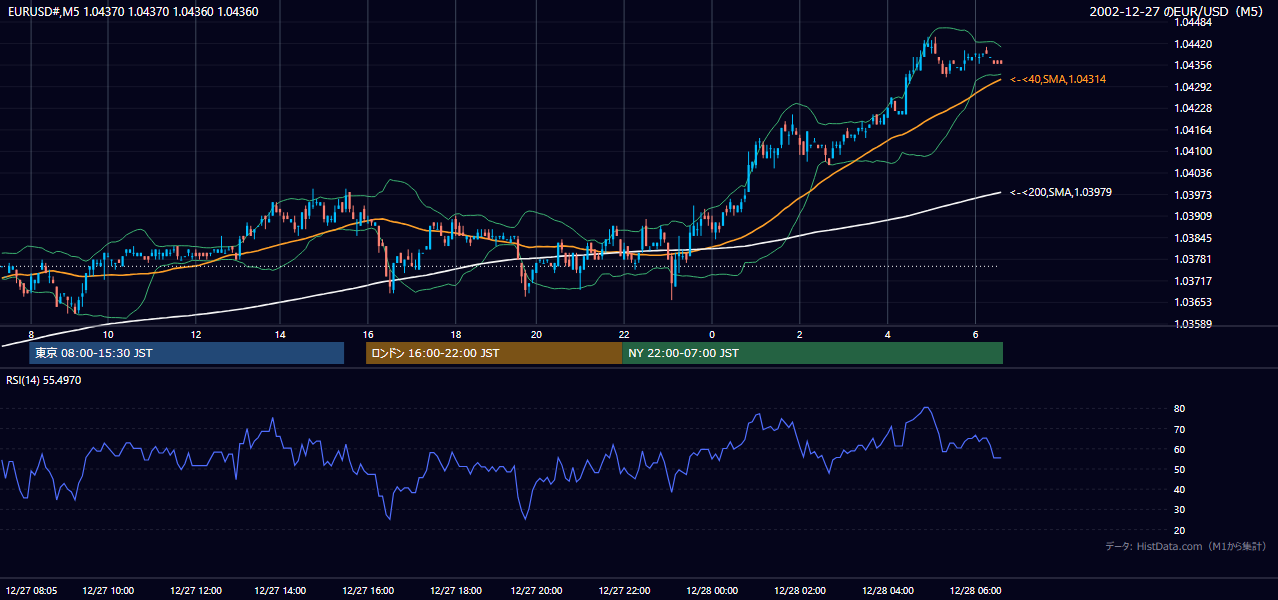Click the London 16:00-22:00 JST session bar

[x=494, y=353]
